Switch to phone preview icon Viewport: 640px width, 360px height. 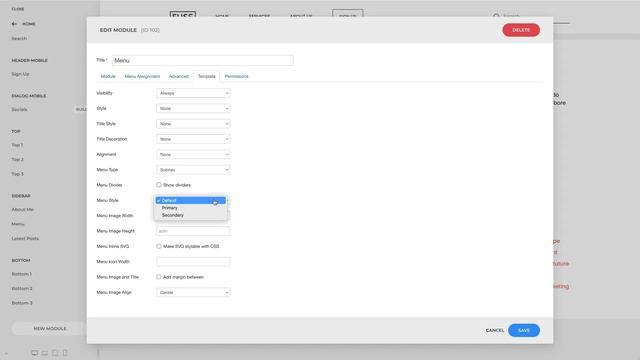point(64,353)
